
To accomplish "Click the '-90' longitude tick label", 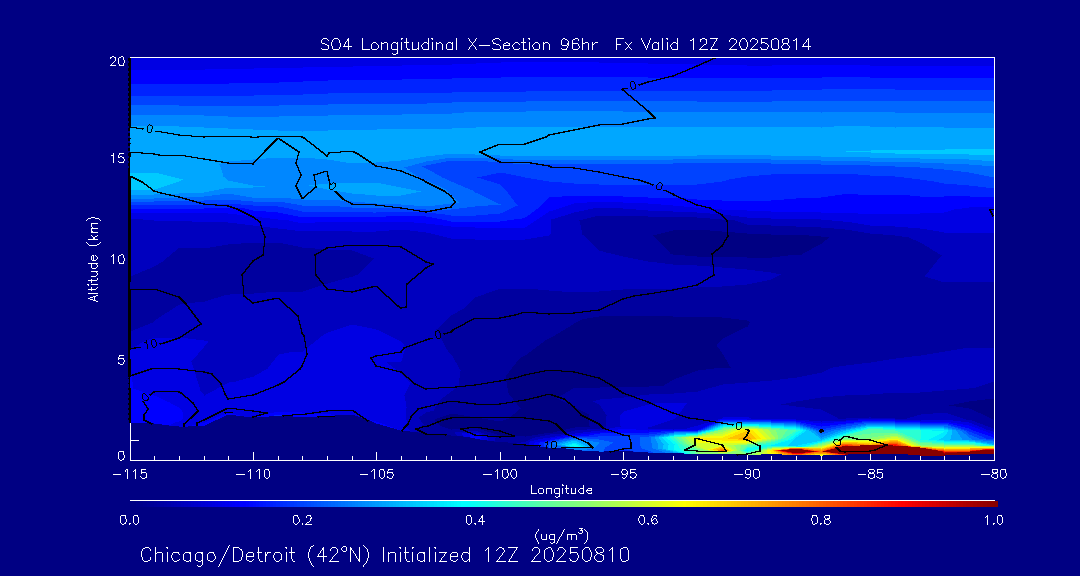I will tap(747, 475).
